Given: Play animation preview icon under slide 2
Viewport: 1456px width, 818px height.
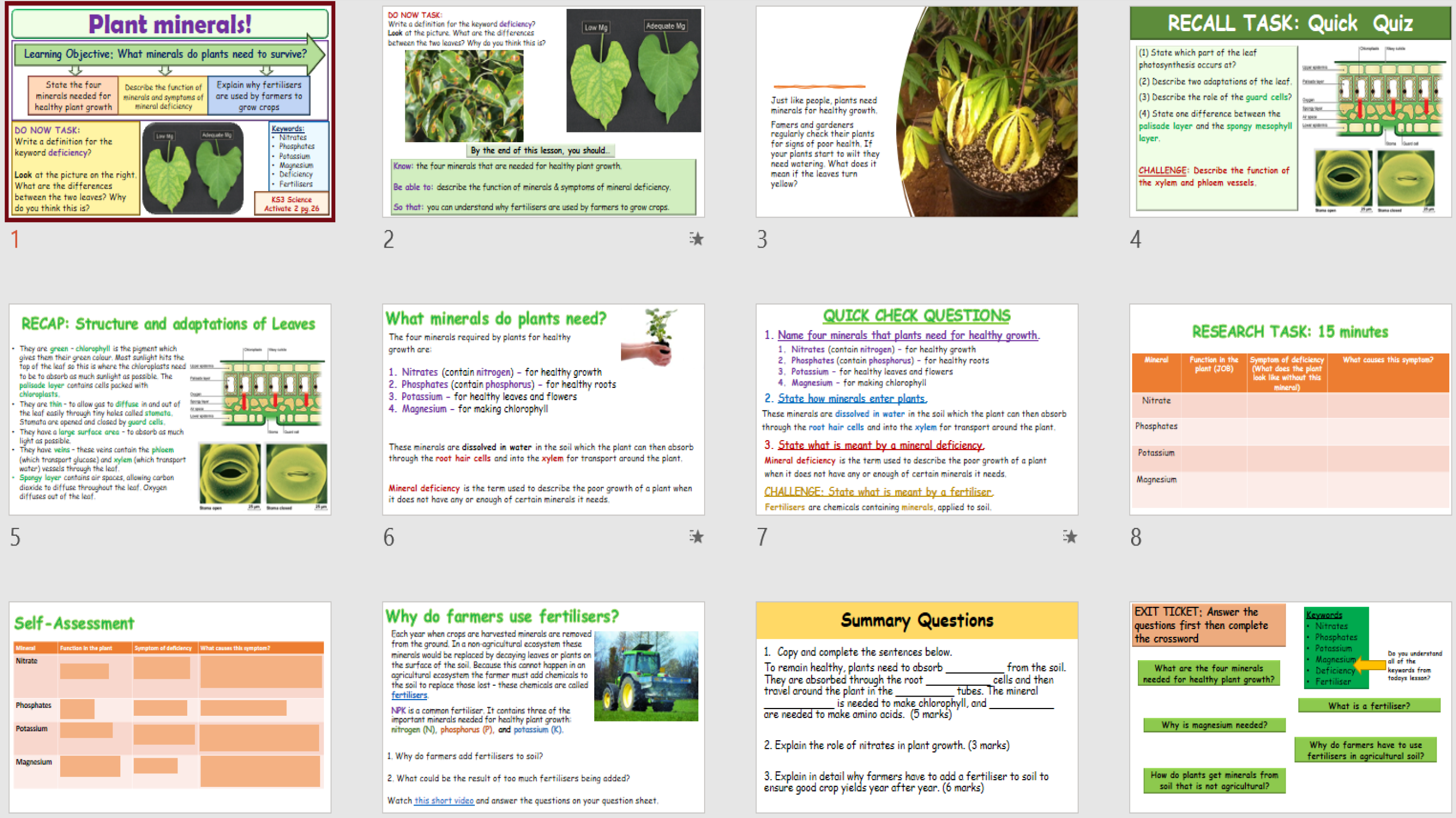Looking at the screenshot, I should pyautogui.click(x=697, y=239).
